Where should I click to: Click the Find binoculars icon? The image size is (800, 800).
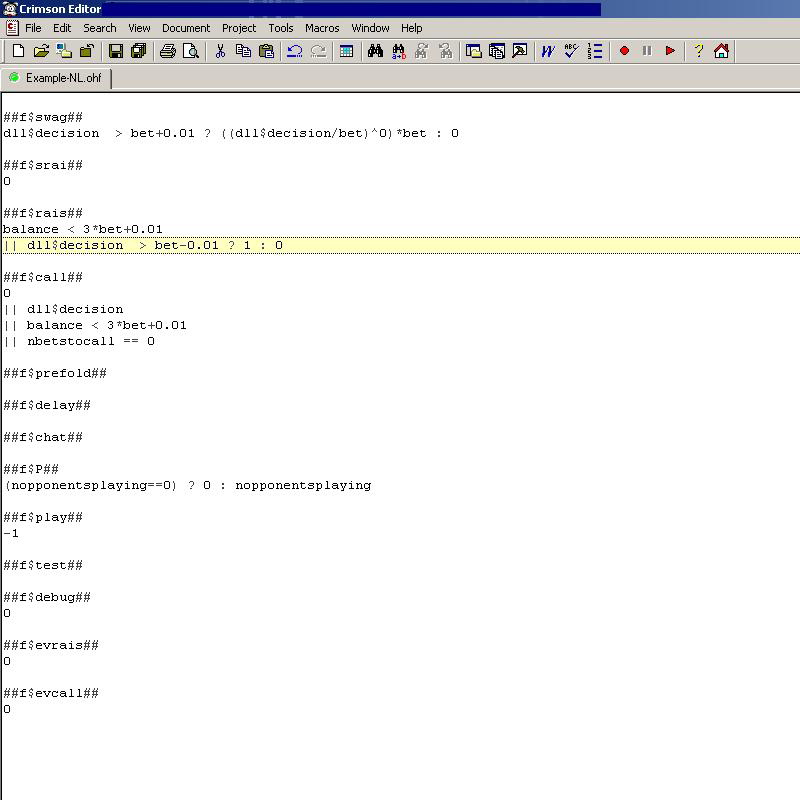375,51
